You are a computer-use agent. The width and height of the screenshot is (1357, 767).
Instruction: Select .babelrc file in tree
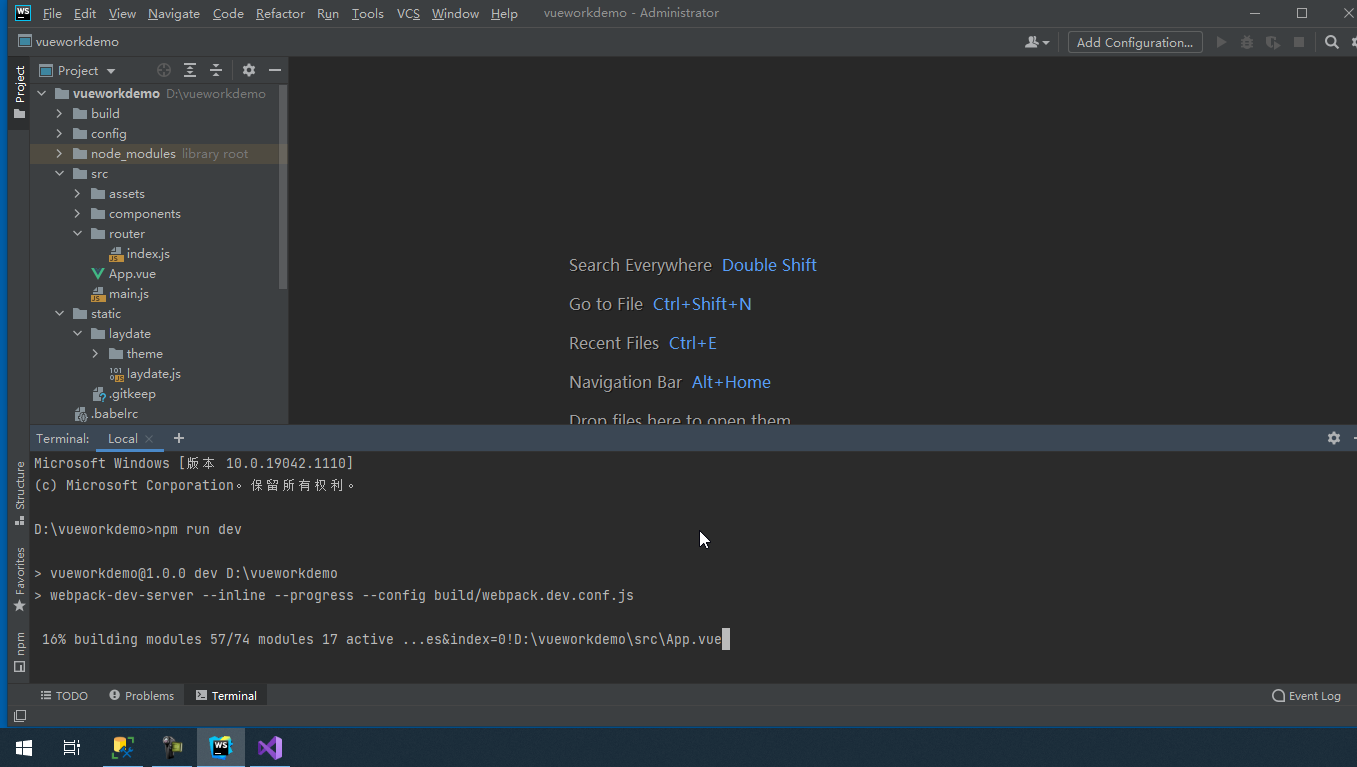[x=114, y=413]
